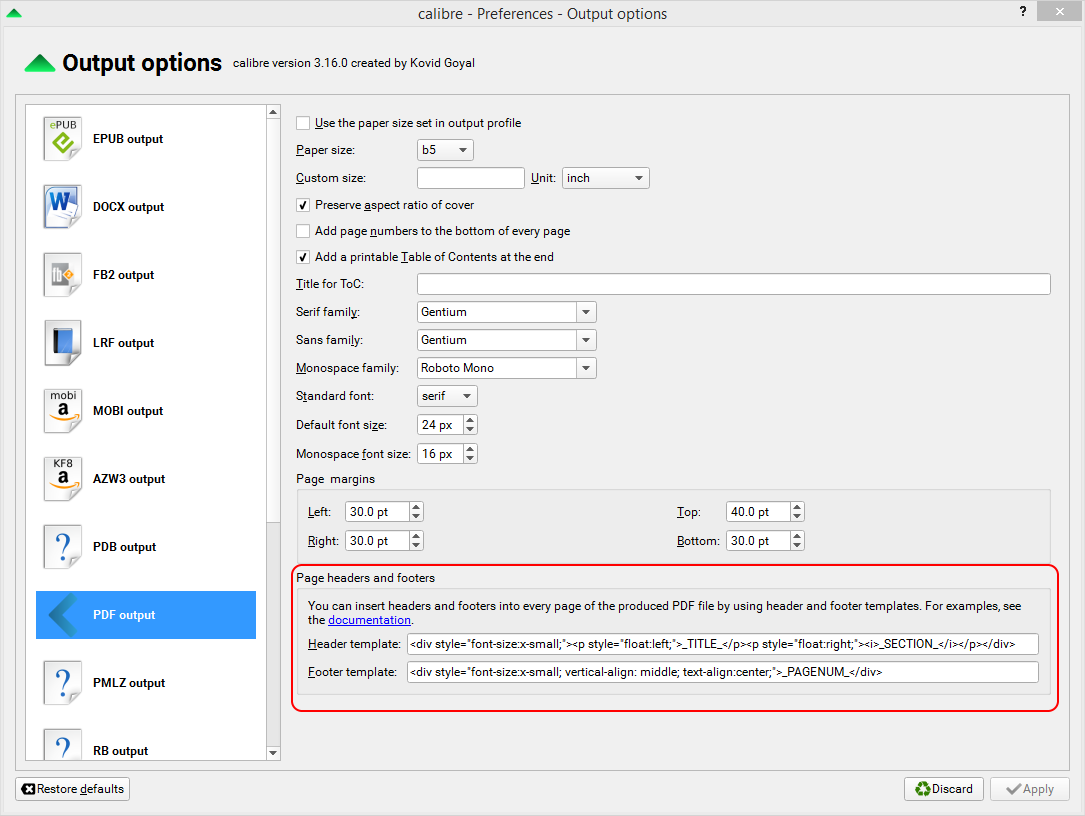The height and width of the screenshot is (816, 1085).
Task: Click the 'Page margins' label
Action: [x=336, y=480]
